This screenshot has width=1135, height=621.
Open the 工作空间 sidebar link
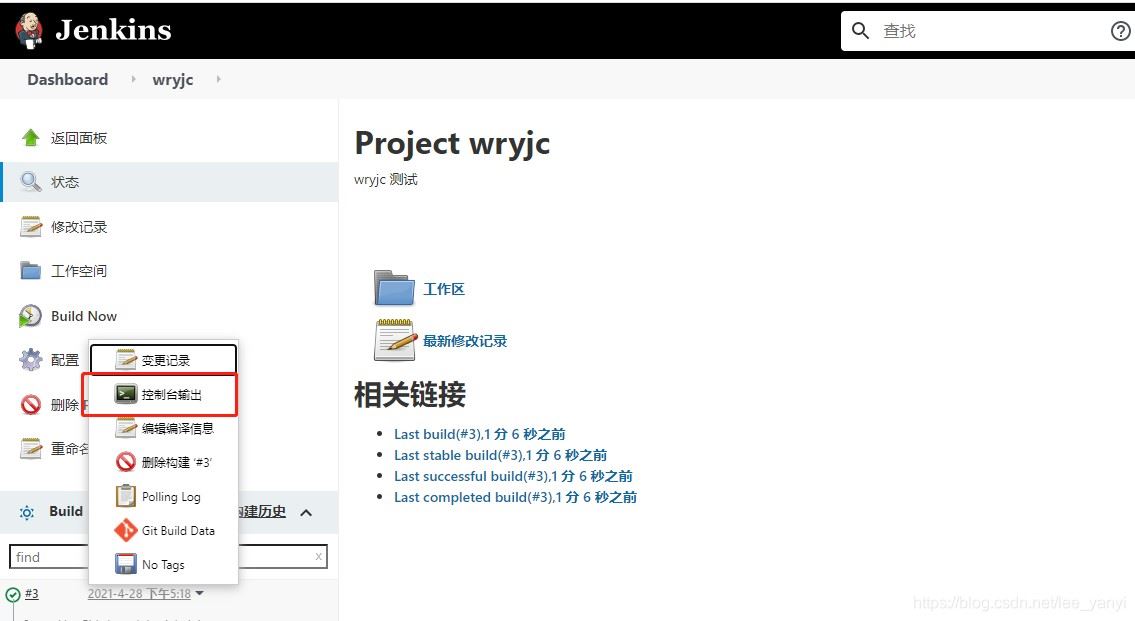click(x=79, y=271)
